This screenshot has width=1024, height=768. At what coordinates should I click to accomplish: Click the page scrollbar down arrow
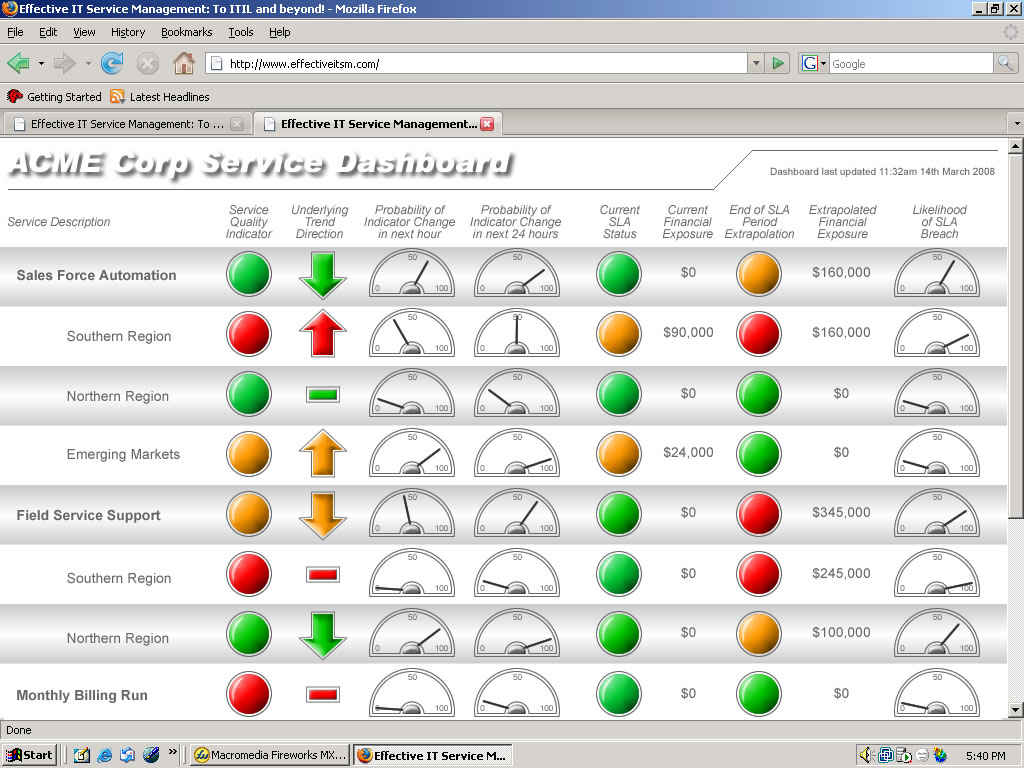tap(1016, 710)
